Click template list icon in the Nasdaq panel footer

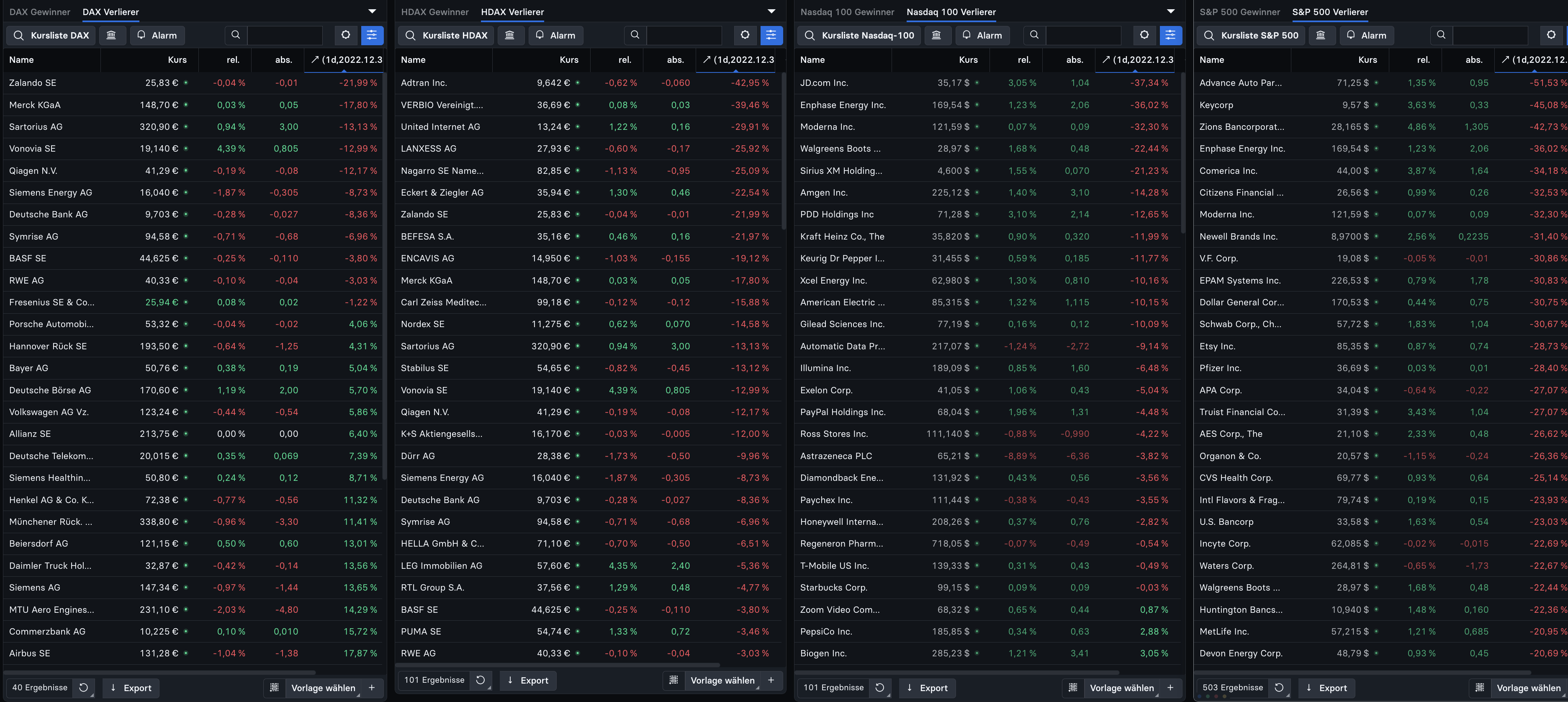(x=1073, y=687)
